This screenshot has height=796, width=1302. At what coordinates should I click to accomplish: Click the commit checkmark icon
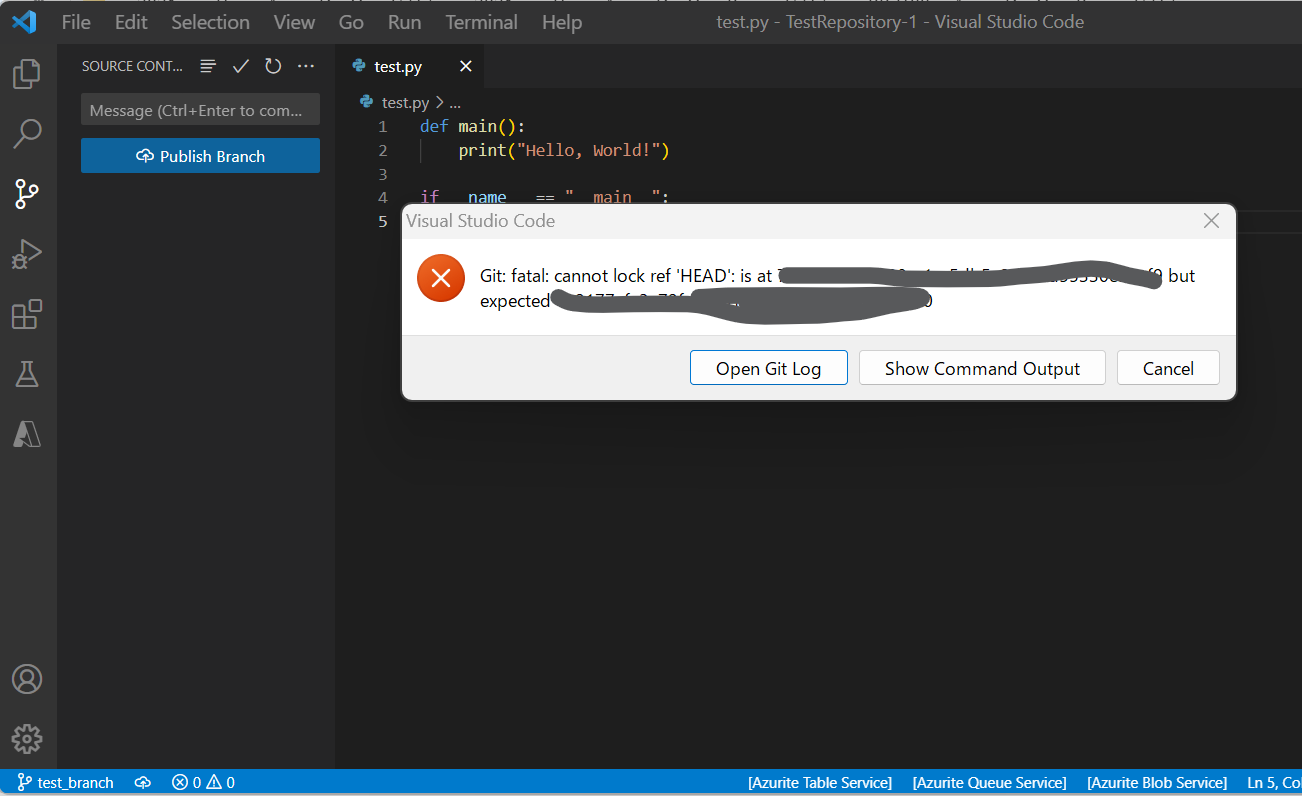tap(240, 66)
